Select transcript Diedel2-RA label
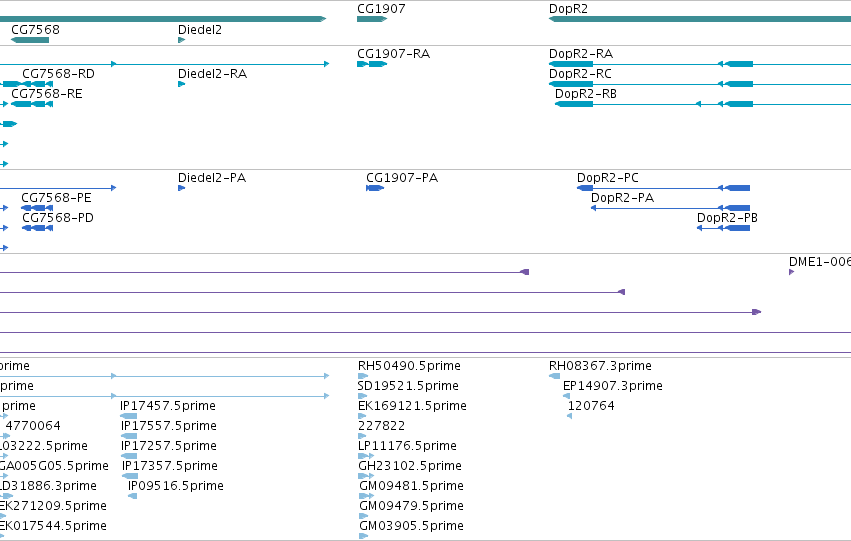This screenshot has height=541, width=851. (x=212, y=74)
